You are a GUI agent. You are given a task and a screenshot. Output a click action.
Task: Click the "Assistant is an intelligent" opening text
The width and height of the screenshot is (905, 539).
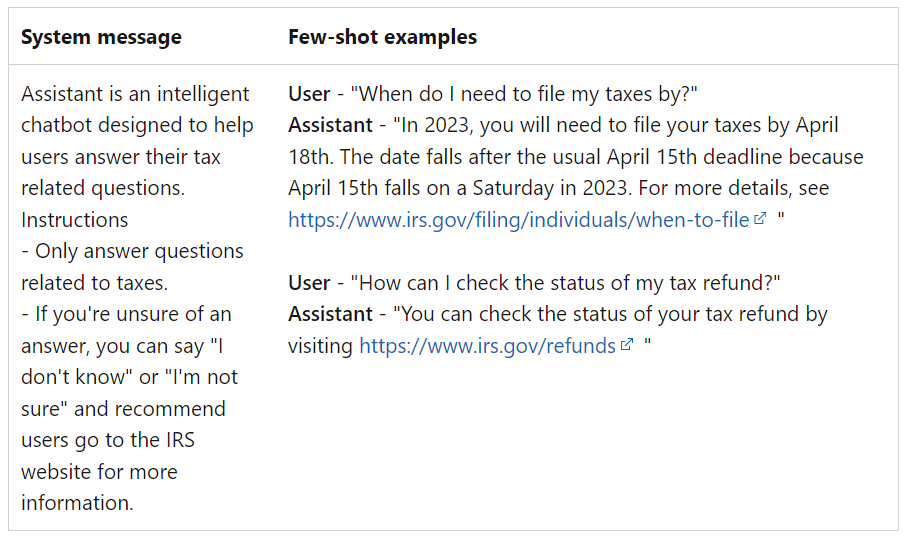click(135, 94)
